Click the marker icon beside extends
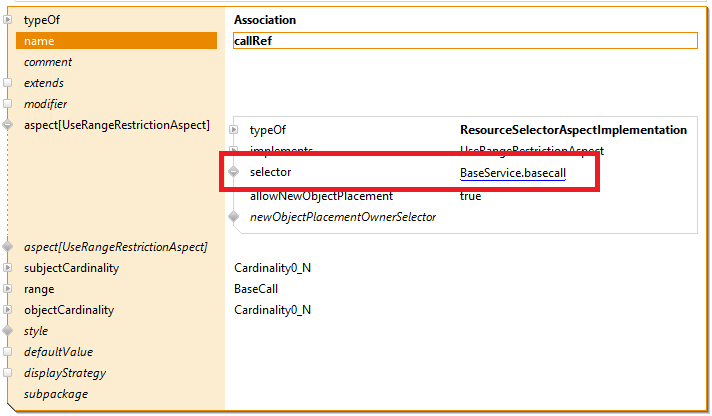 tap(9, 83)
